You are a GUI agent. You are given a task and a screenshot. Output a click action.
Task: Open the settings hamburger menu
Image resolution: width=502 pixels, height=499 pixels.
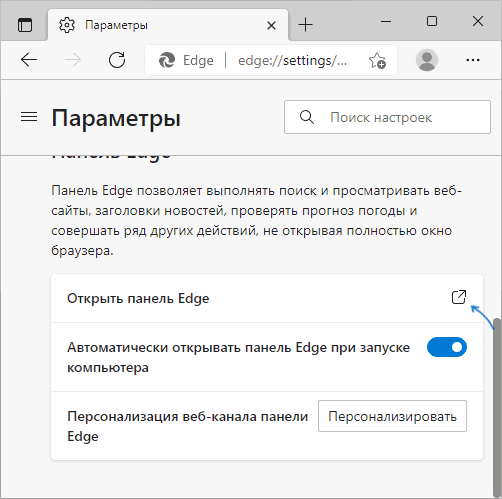coord(29,117)
